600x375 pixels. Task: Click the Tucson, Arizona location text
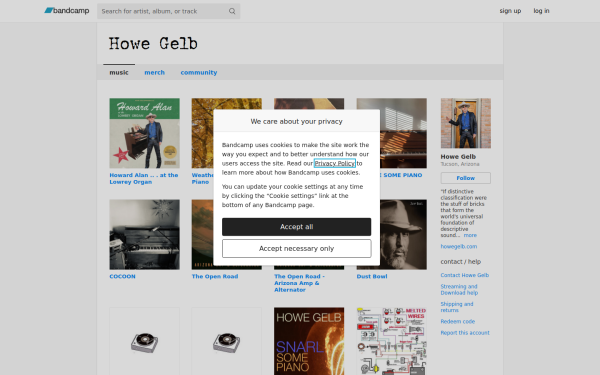click(x=460, y=164)
